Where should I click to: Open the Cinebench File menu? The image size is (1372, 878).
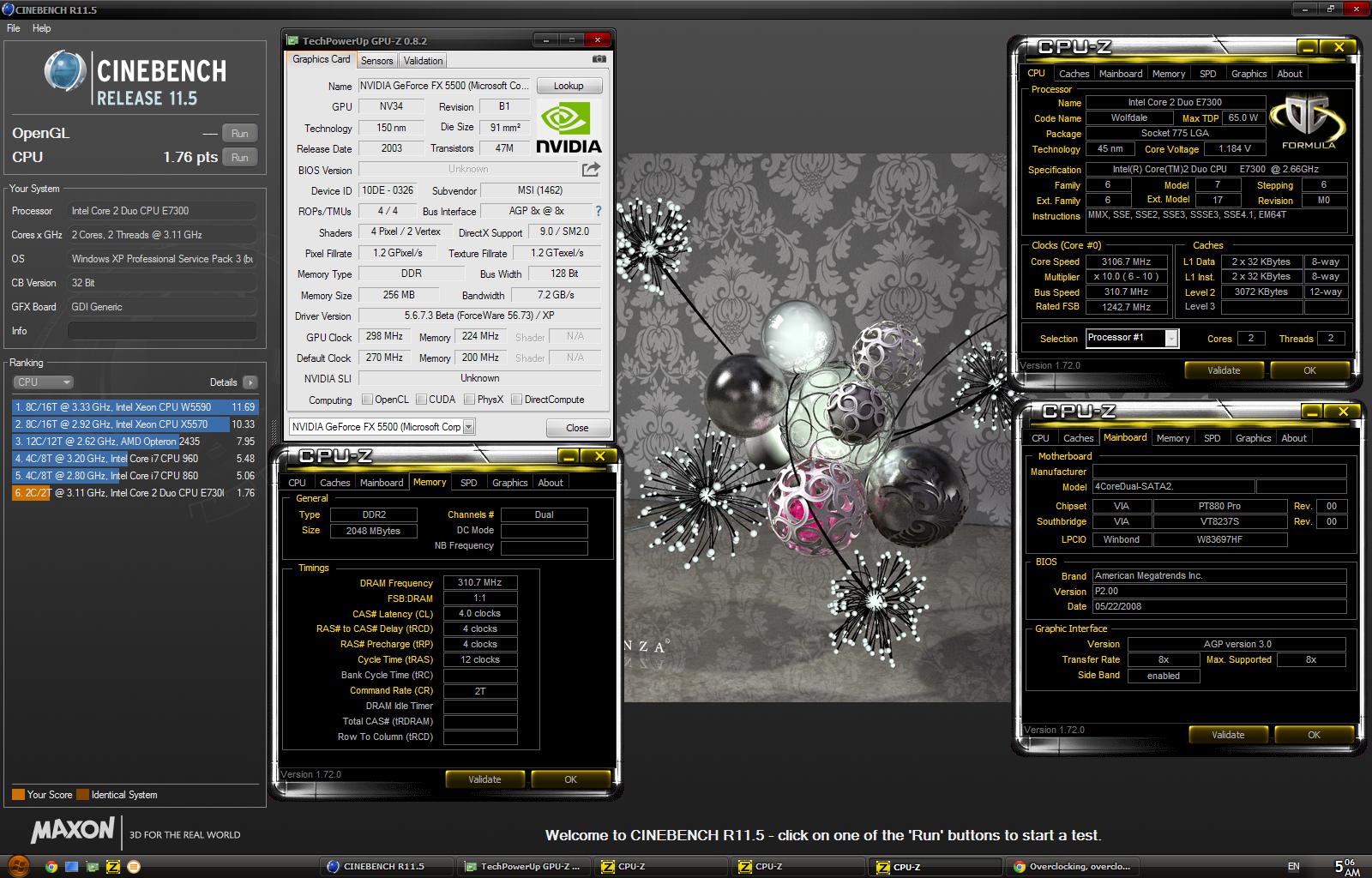click(x=14, y=28)
